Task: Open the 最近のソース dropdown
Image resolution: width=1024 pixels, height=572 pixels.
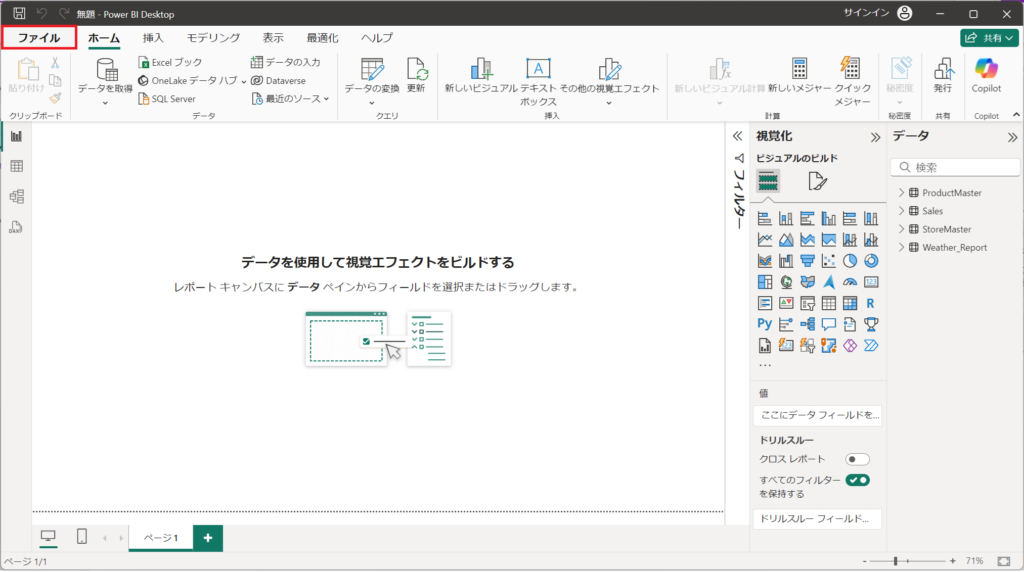Action: coord(291,99)
